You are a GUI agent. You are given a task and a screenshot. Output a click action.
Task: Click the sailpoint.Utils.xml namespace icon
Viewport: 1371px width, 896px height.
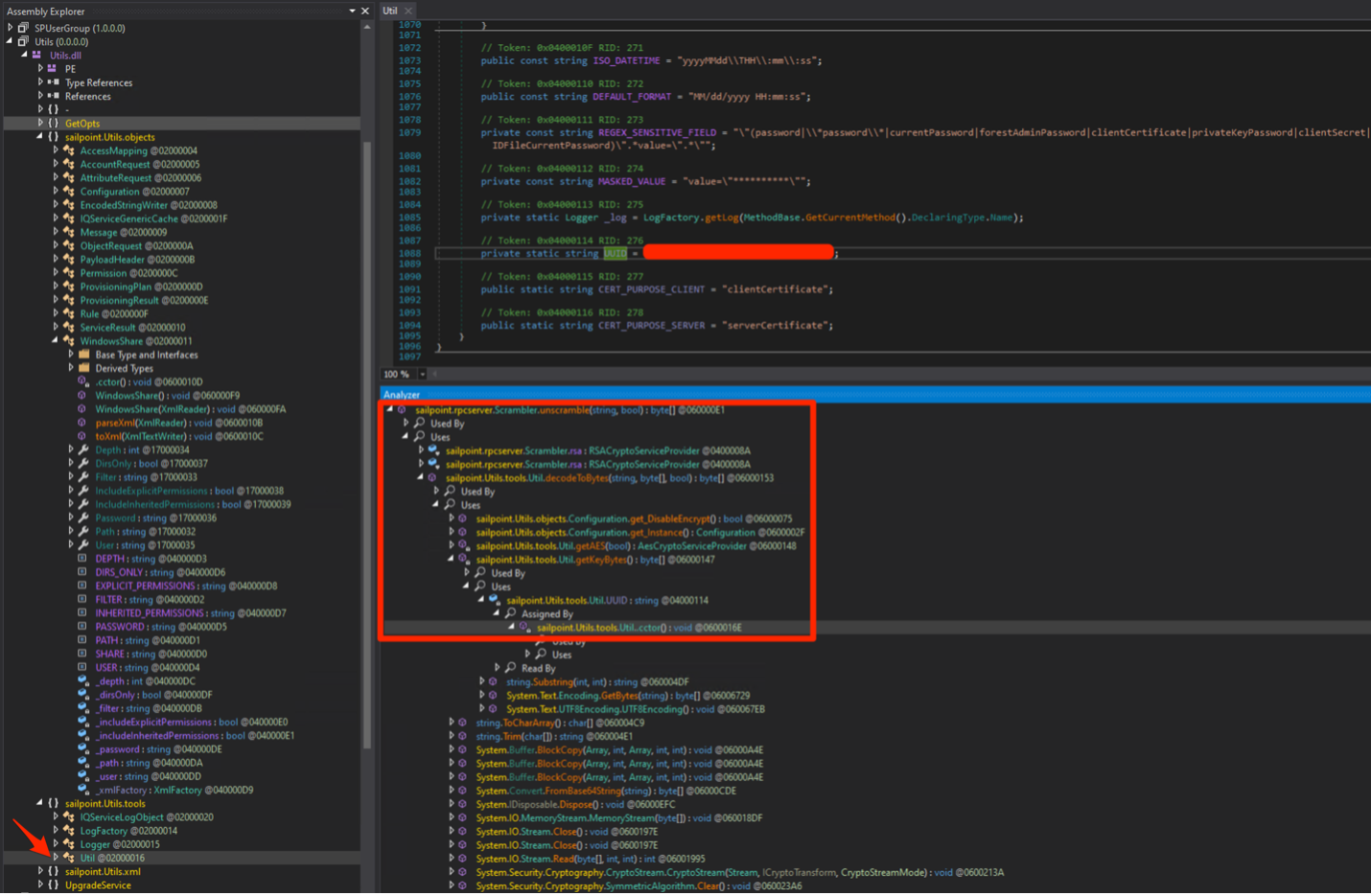53,872
